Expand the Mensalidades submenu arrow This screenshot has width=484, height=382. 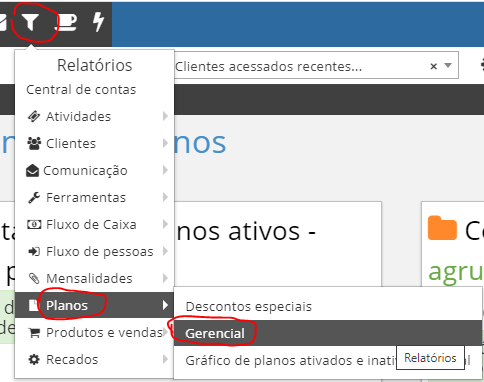[x=165, y=278]
